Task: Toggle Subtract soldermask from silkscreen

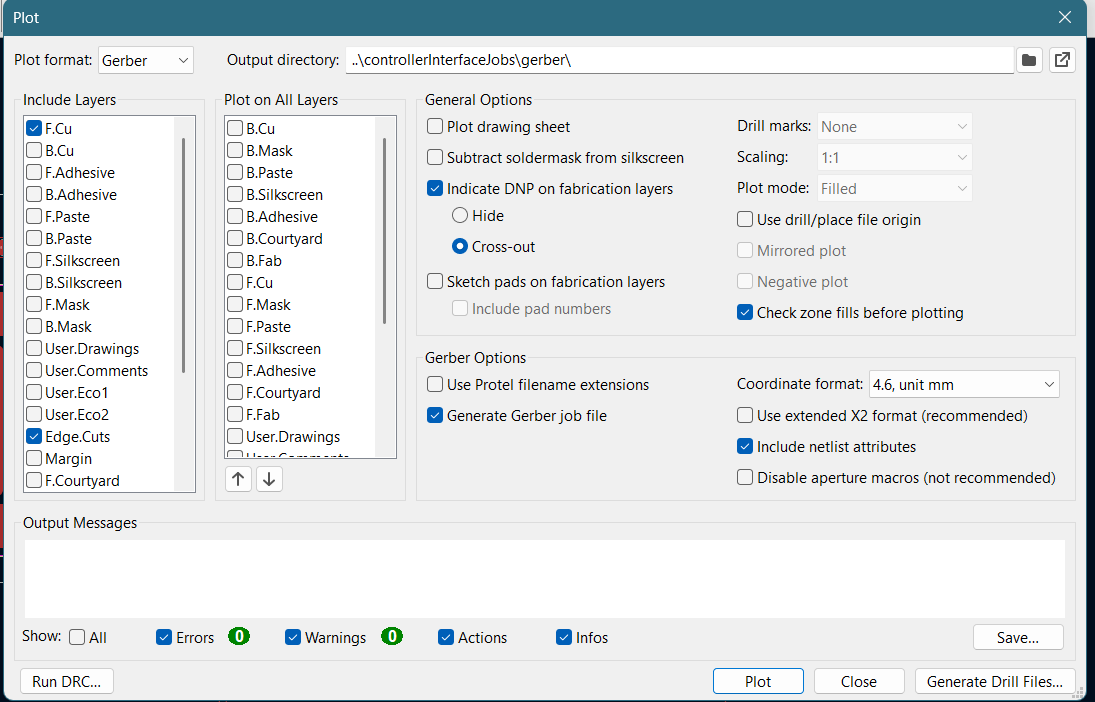Action: click(435, 157)
